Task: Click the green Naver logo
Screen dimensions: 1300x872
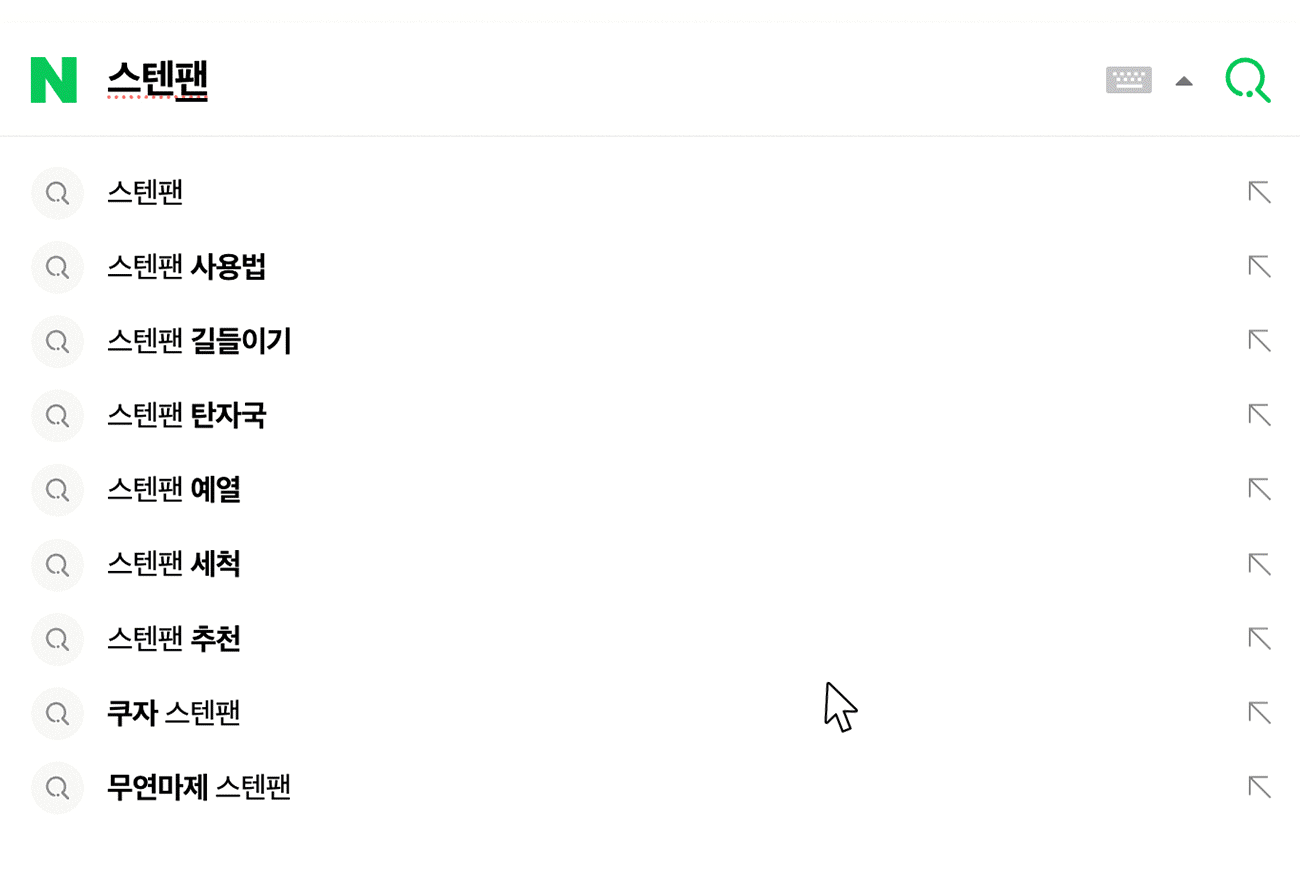Action: pyautogui.click(x=54, y=80)
